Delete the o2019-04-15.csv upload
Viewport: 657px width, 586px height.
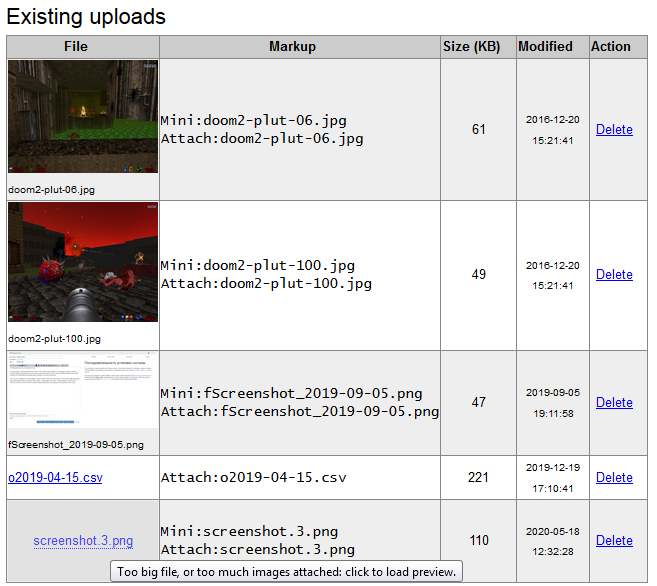[x=614, y=478]
